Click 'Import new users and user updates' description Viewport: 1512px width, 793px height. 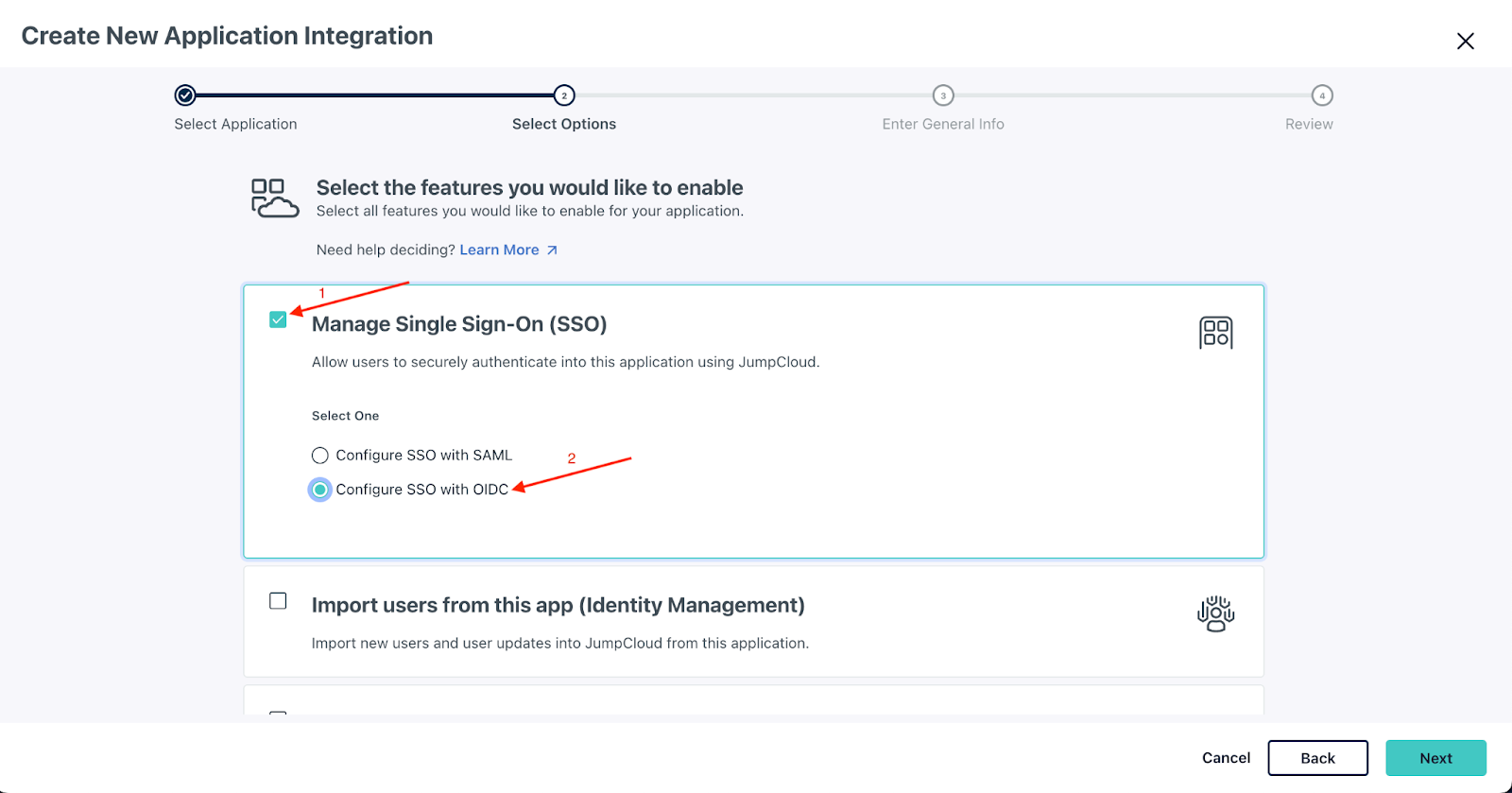coord(560,644)
